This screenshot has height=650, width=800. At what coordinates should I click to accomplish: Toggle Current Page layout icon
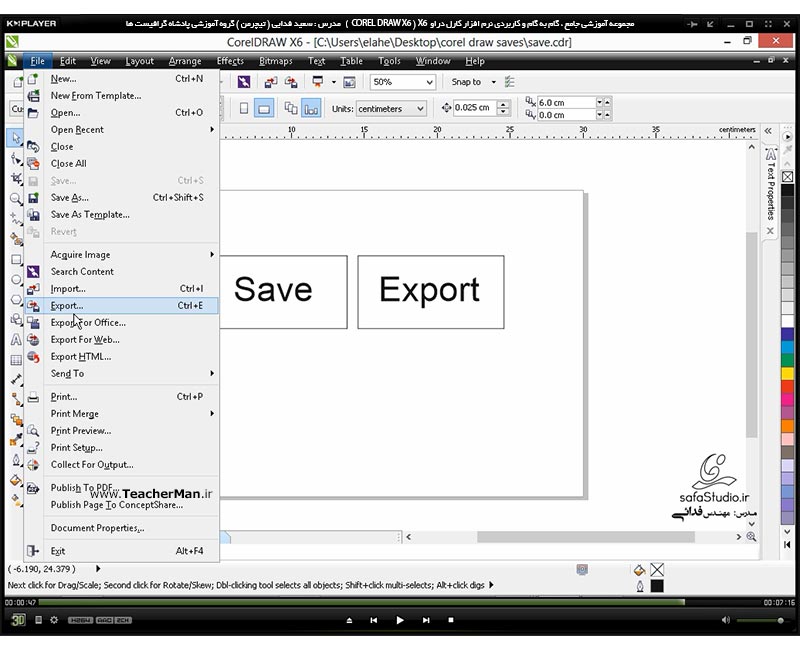click(x=311, y=108)
